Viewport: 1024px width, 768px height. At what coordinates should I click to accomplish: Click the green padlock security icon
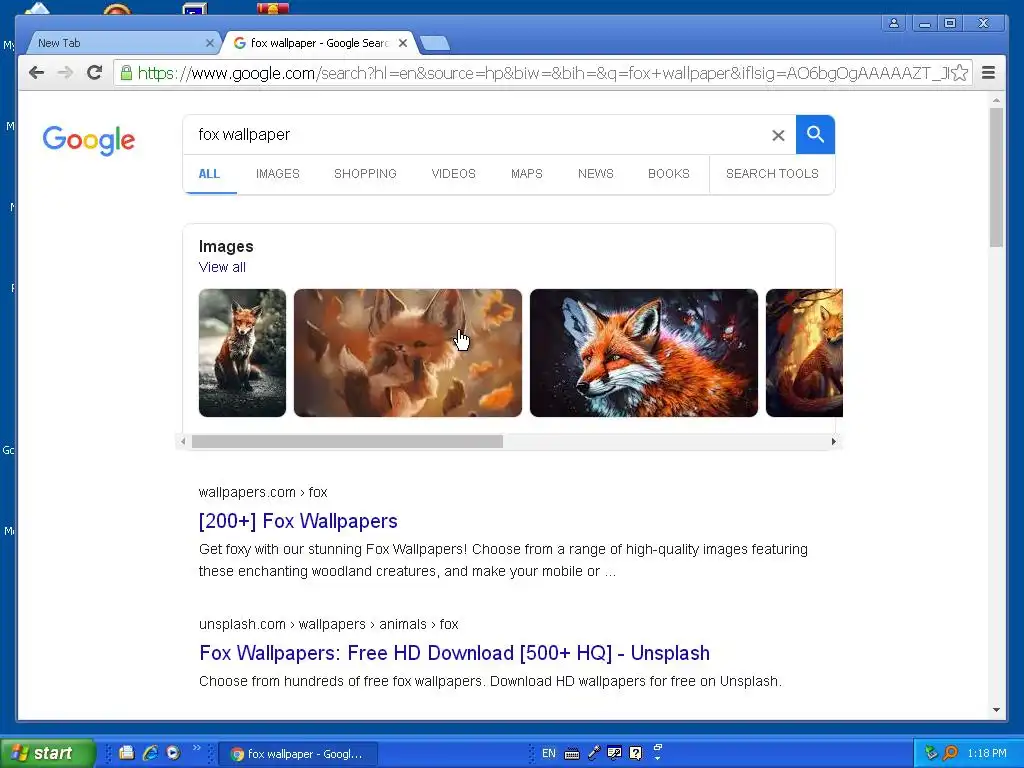[126, 73]
